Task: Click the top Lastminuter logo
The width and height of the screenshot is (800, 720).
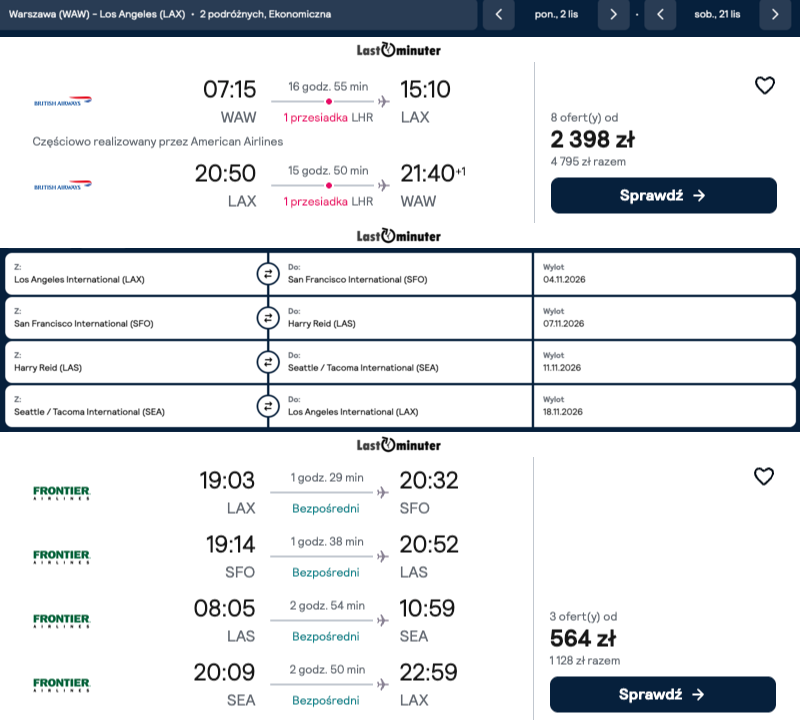Action: 398,49
